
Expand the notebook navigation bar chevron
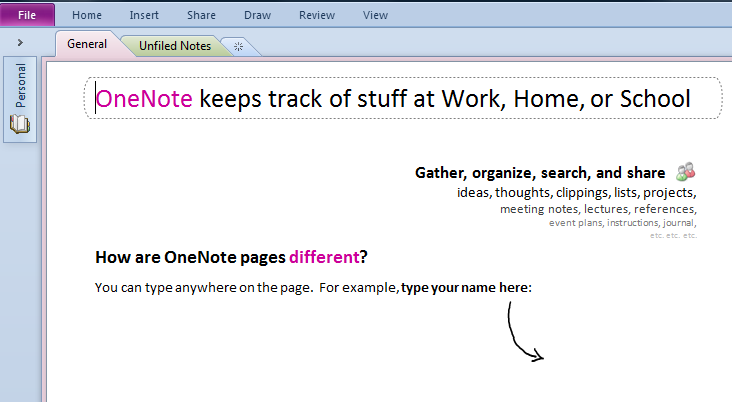point(20,42)
